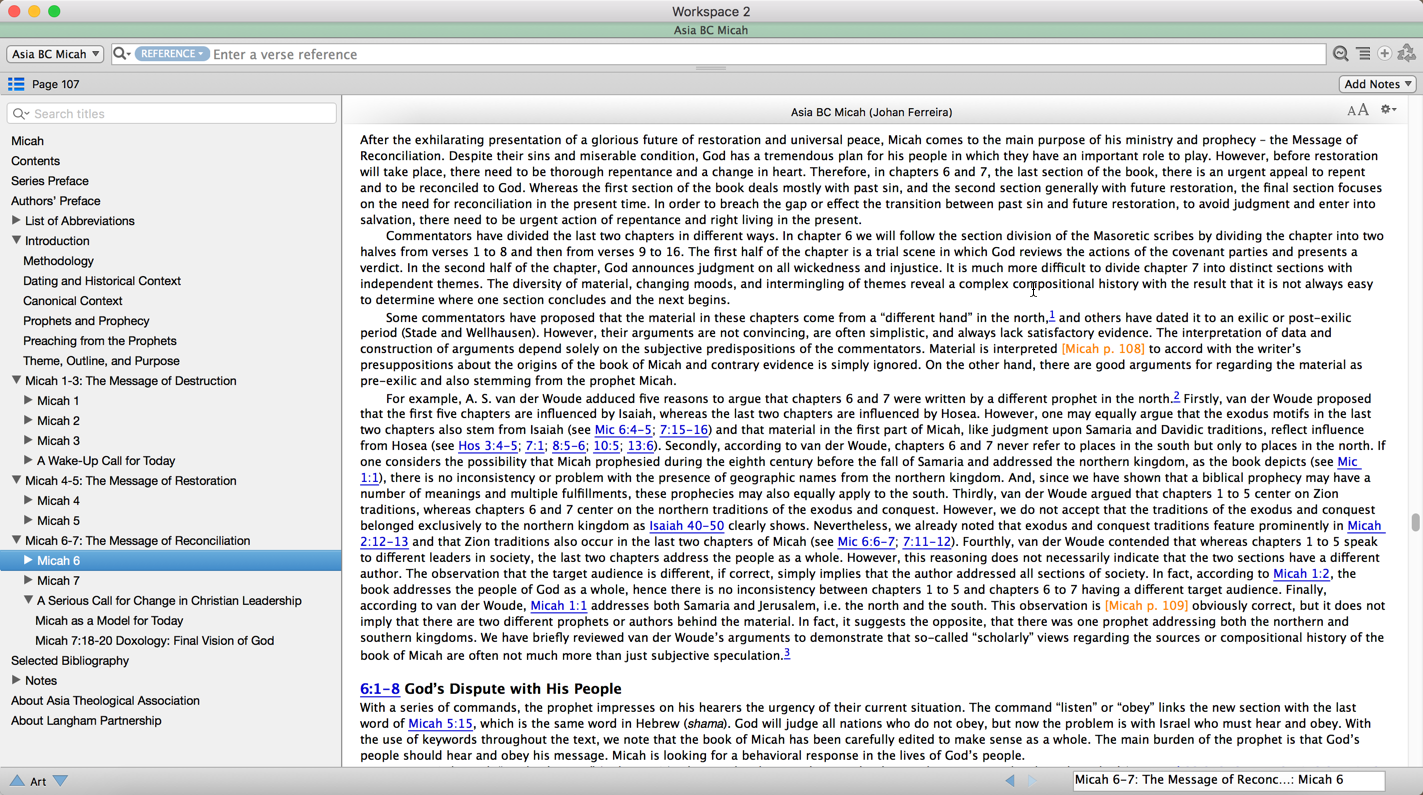Image resolution: width=1423 pixels, height=795 pixels.
Task: Click the Asia BC Micah workspace tab
Action: [x=711, y=30]
